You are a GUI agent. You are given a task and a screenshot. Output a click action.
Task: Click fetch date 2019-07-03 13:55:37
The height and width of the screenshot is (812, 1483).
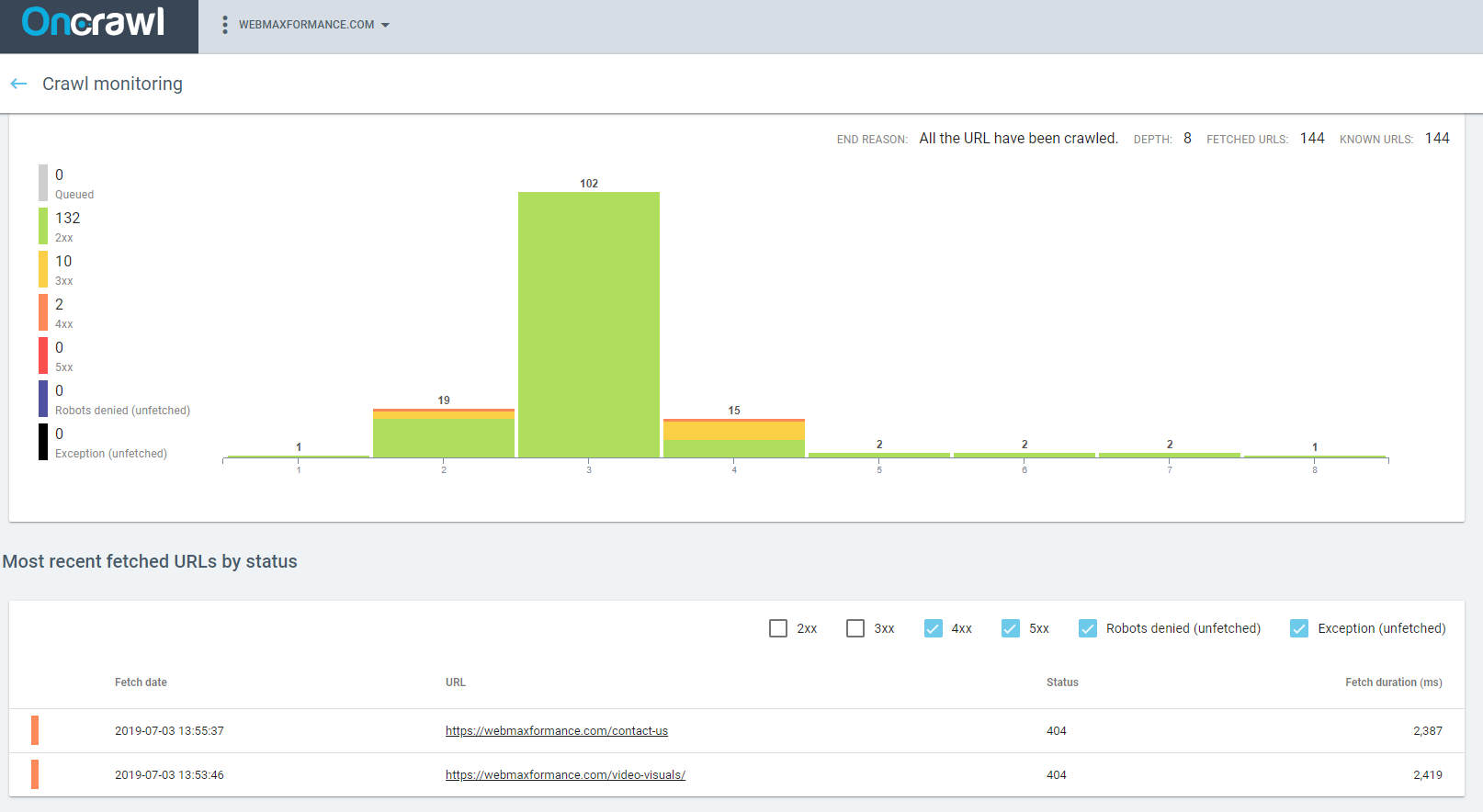pyautogui.click(x=169, y=731)
